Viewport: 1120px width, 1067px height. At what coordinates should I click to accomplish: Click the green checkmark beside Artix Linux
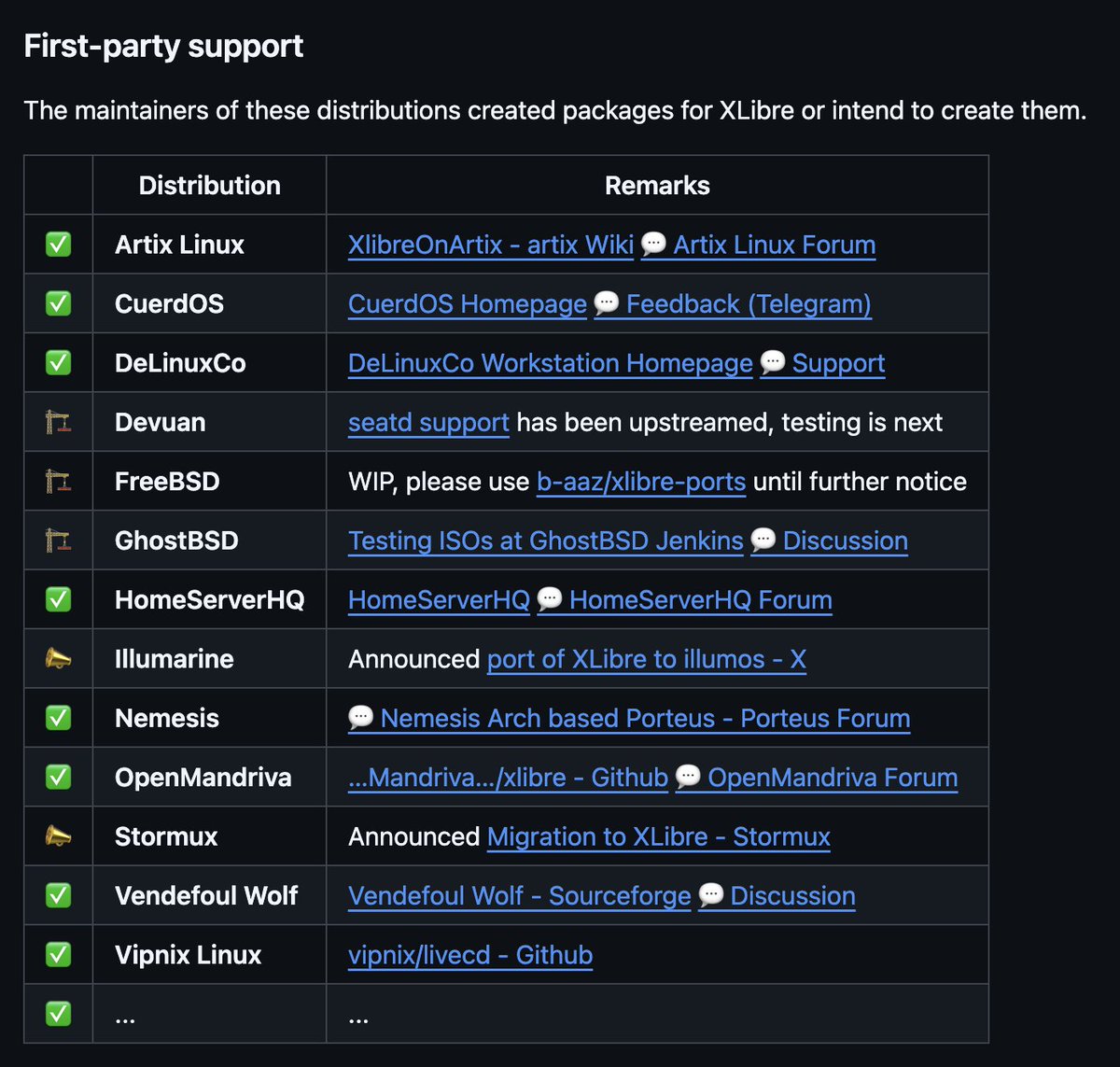click(x=58, y=245)
